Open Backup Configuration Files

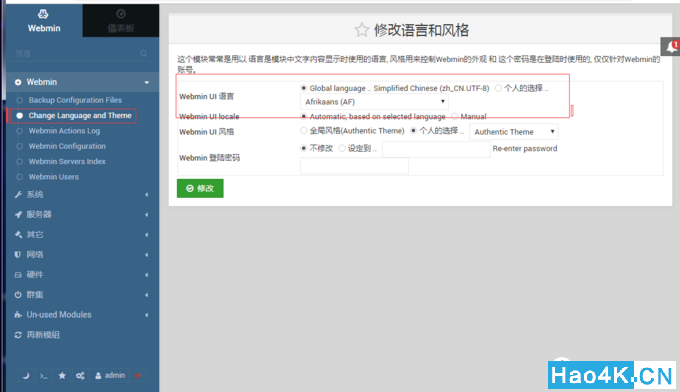75,100
